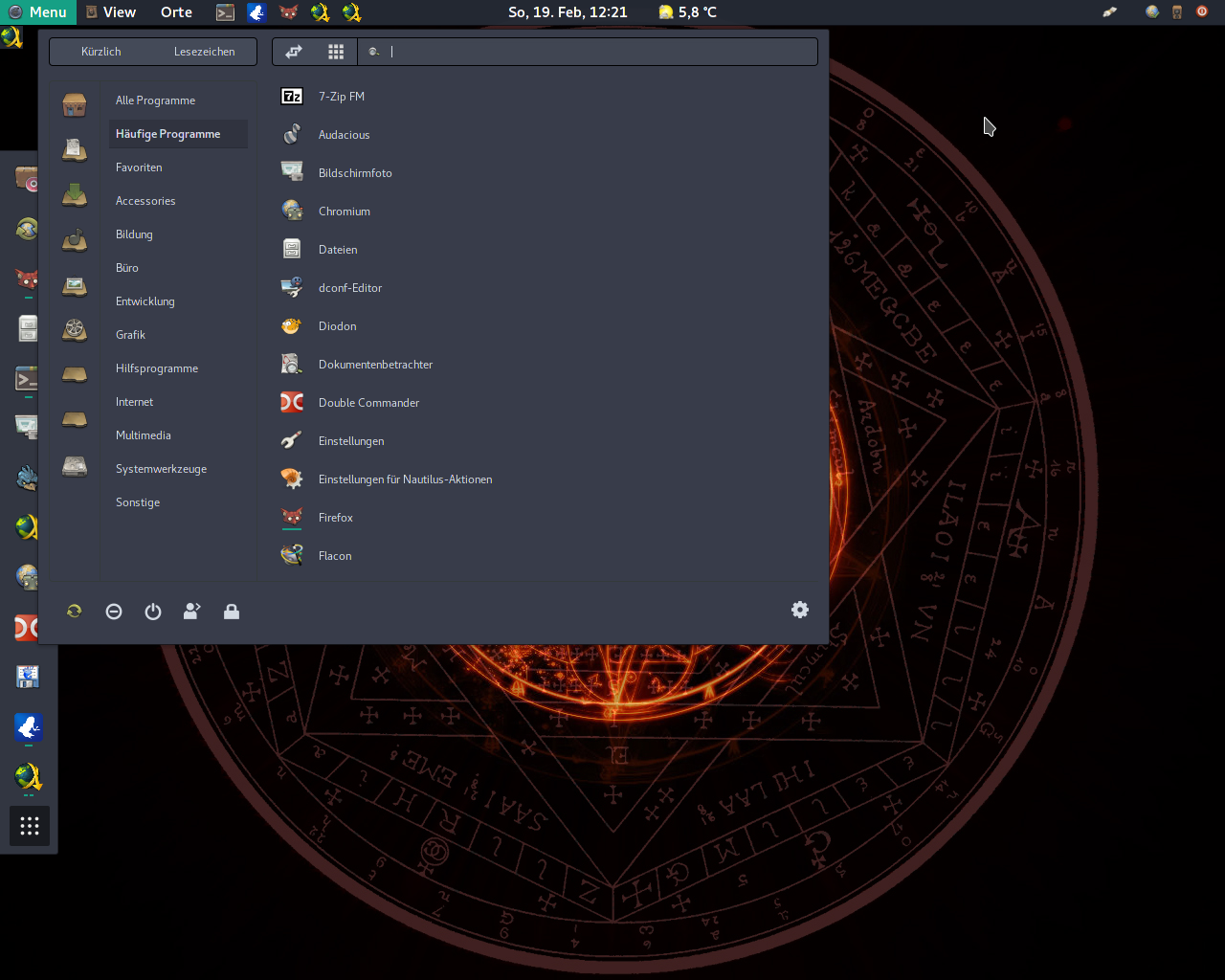Image resolution: width=1225 pixels, height=980 pixels.
Task: Click the power off icon
Action: click(x=153, y=612)
